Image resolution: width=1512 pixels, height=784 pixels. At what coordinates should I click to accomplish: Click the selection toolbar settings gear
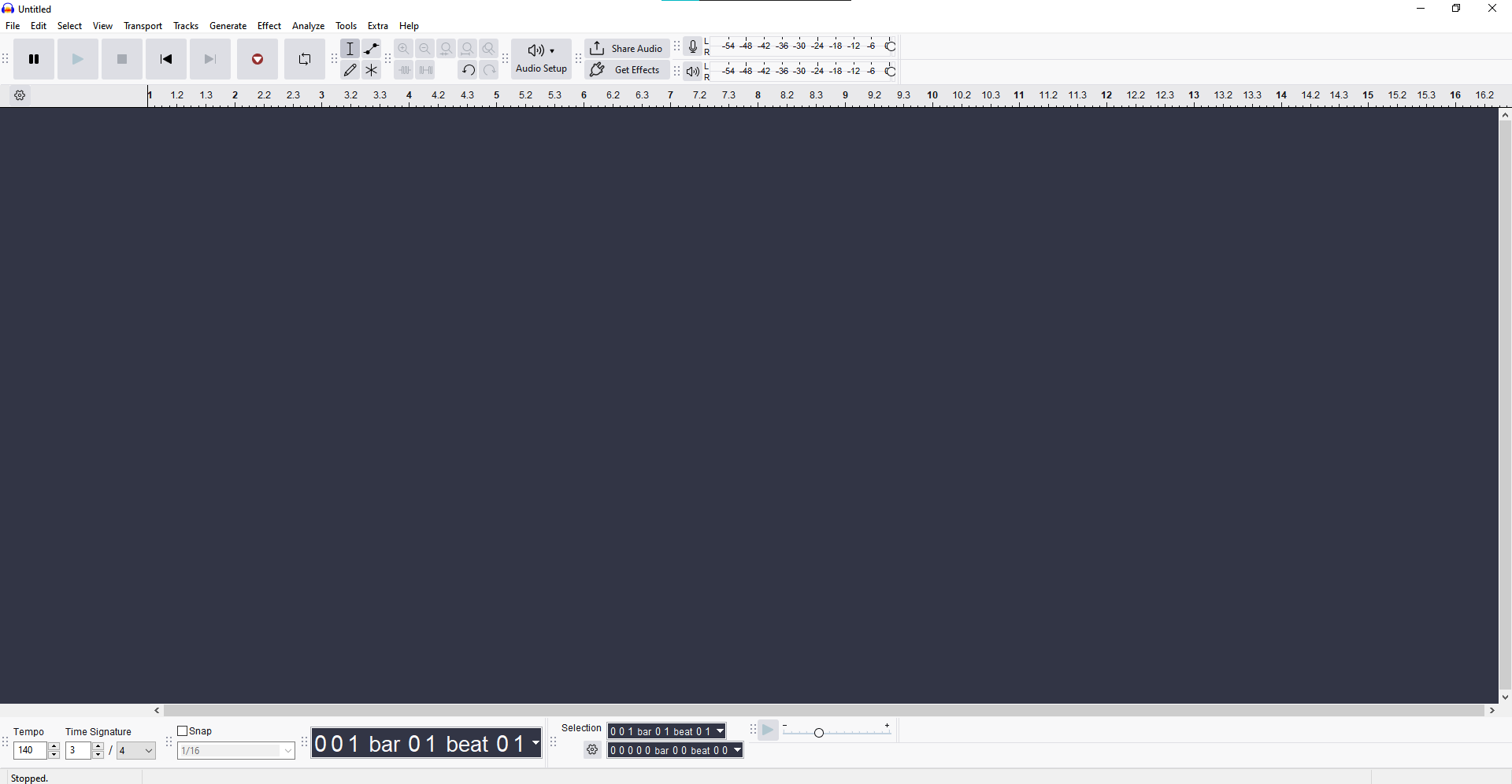[x=593, y=750]
